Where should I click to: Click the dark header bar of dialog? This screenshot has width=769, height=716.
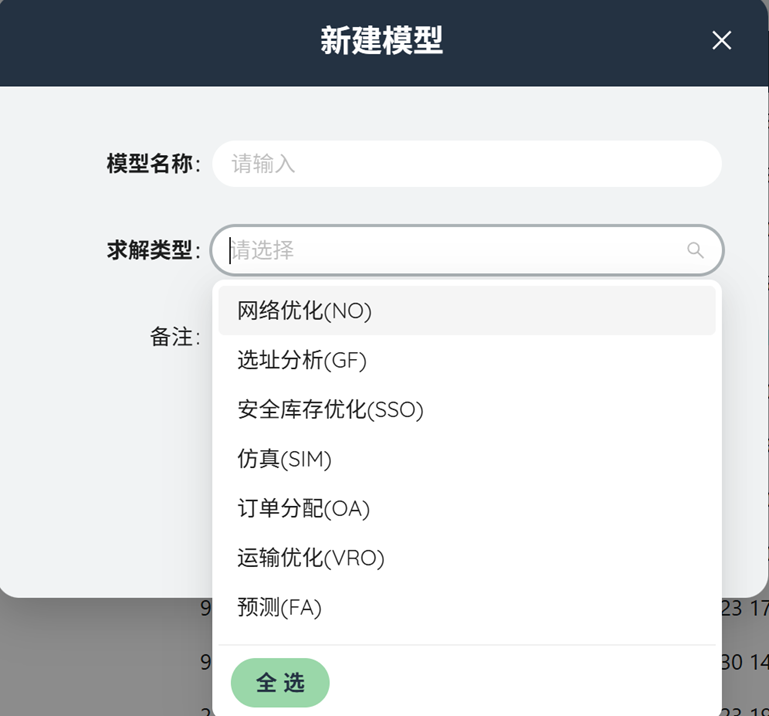point(384,43)
